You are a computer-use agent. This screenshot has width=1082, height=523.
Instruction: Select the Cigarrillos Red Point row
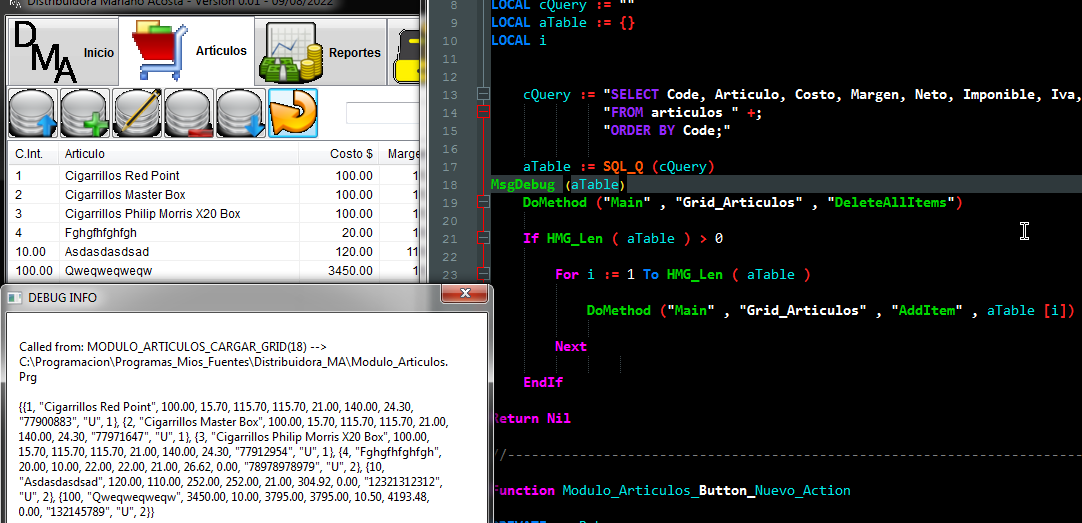(214, 176)
